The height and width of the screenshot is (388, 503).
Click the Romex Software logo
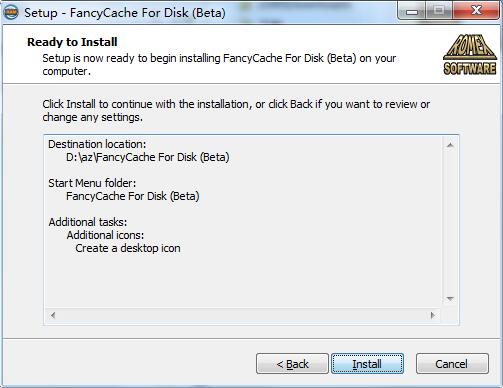coord(470,54)
